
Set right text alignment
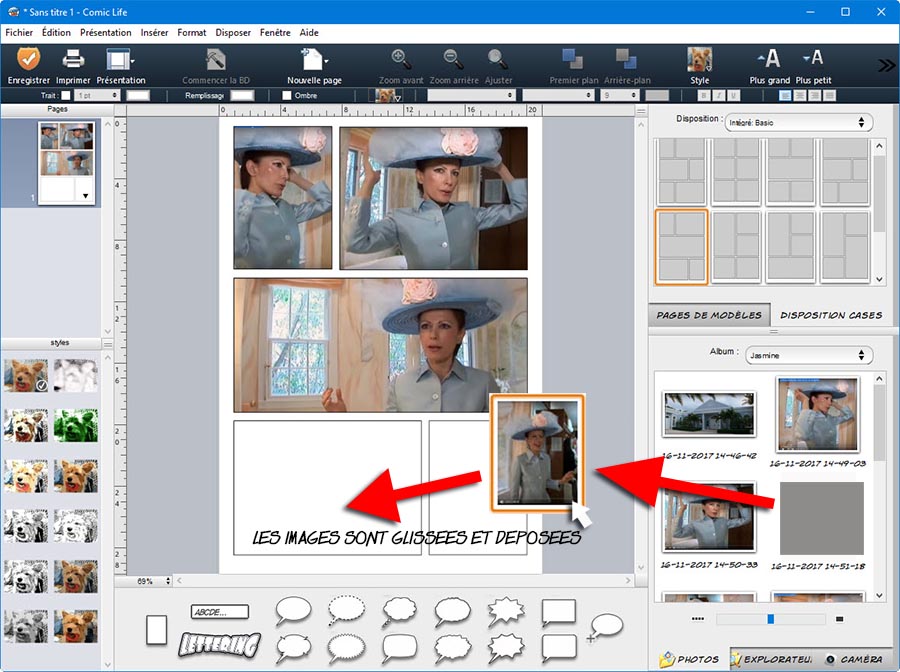click(814, 95)
